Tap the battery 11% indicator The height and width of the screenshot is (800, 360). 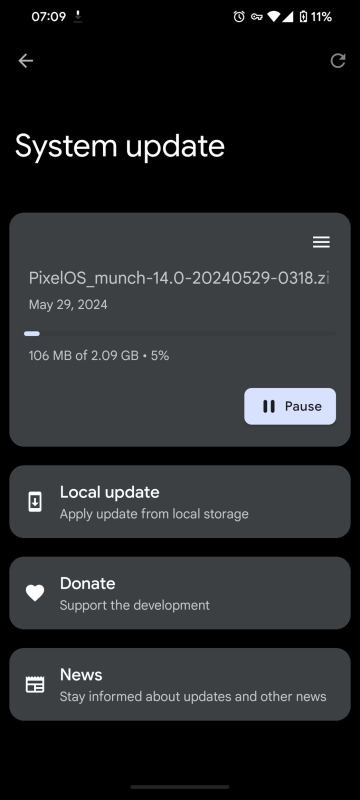tap(315, 17)
